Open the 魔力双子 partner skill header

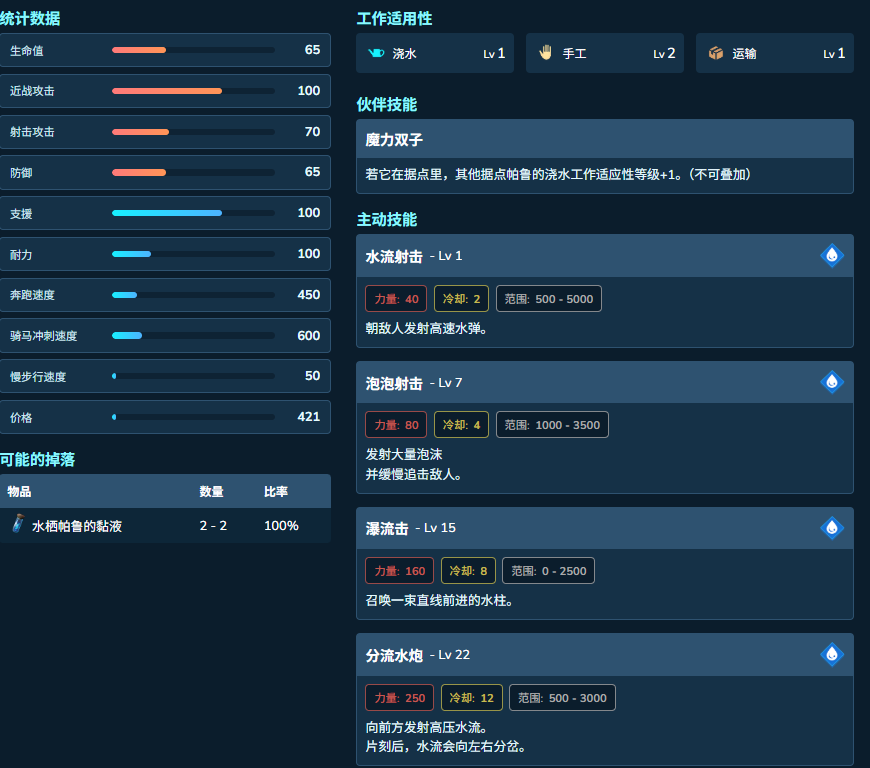pos(605,139)
